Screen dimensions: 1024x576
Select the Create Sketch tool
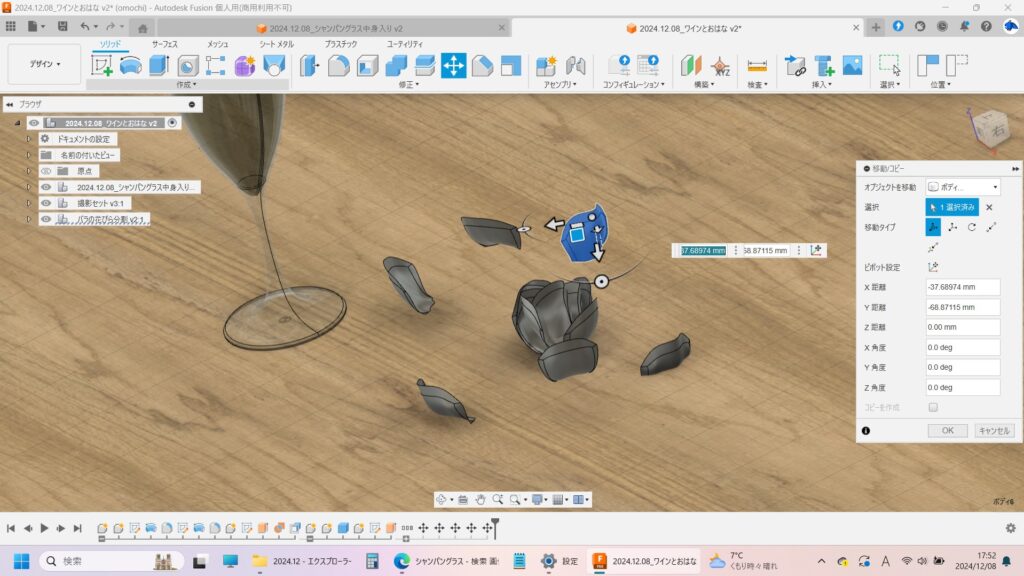click(x=102, y=66)
